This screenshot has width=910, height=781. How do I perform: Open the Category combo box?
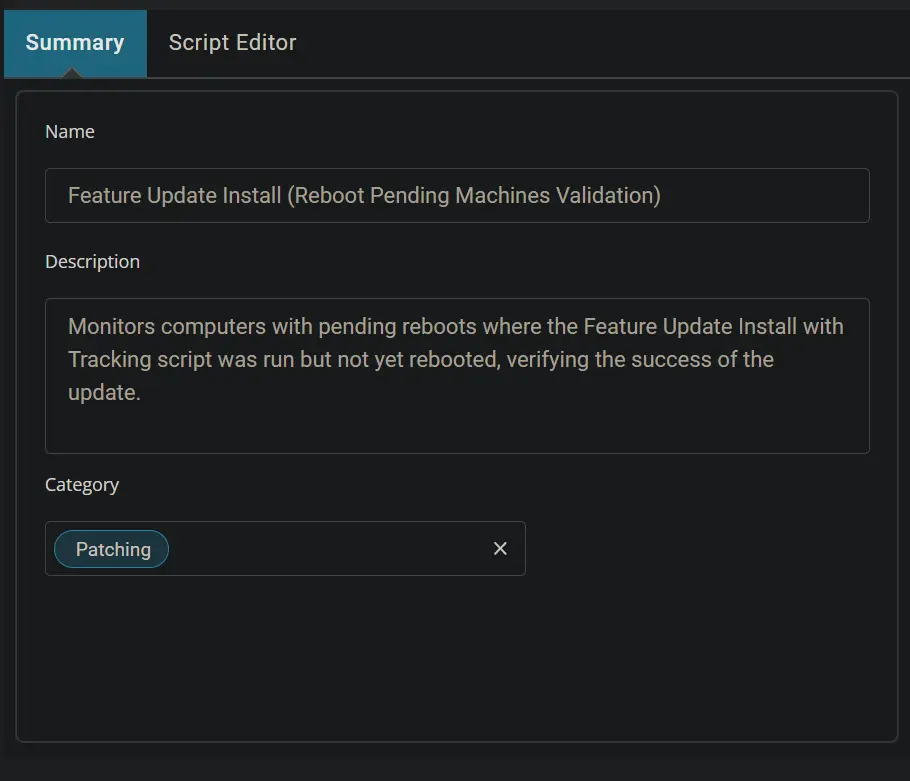pos(285,548)
